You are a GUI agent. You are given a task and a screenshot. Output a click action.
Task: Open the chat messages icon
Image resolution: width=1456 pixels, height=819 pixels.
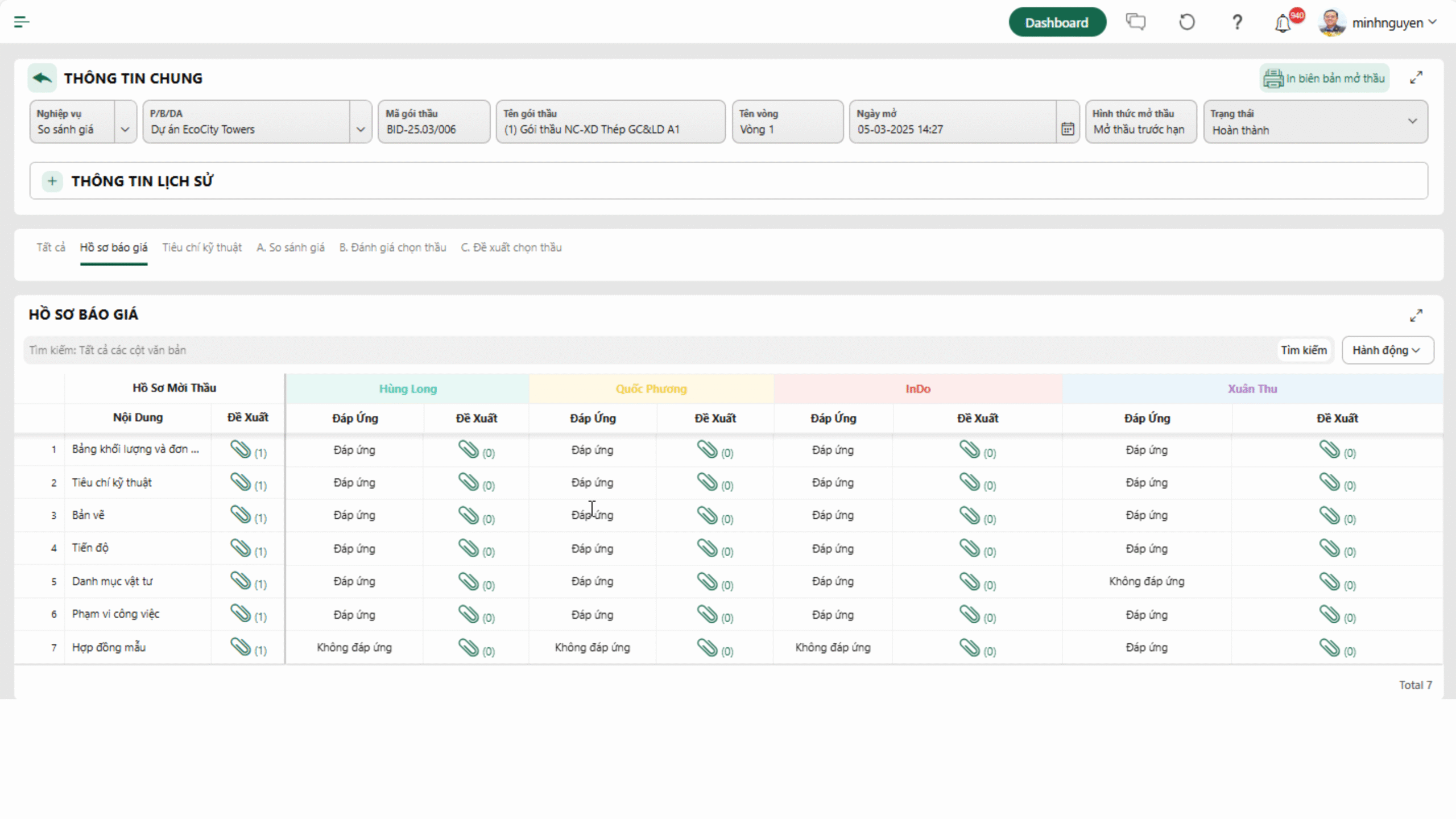pos(1136,22)
